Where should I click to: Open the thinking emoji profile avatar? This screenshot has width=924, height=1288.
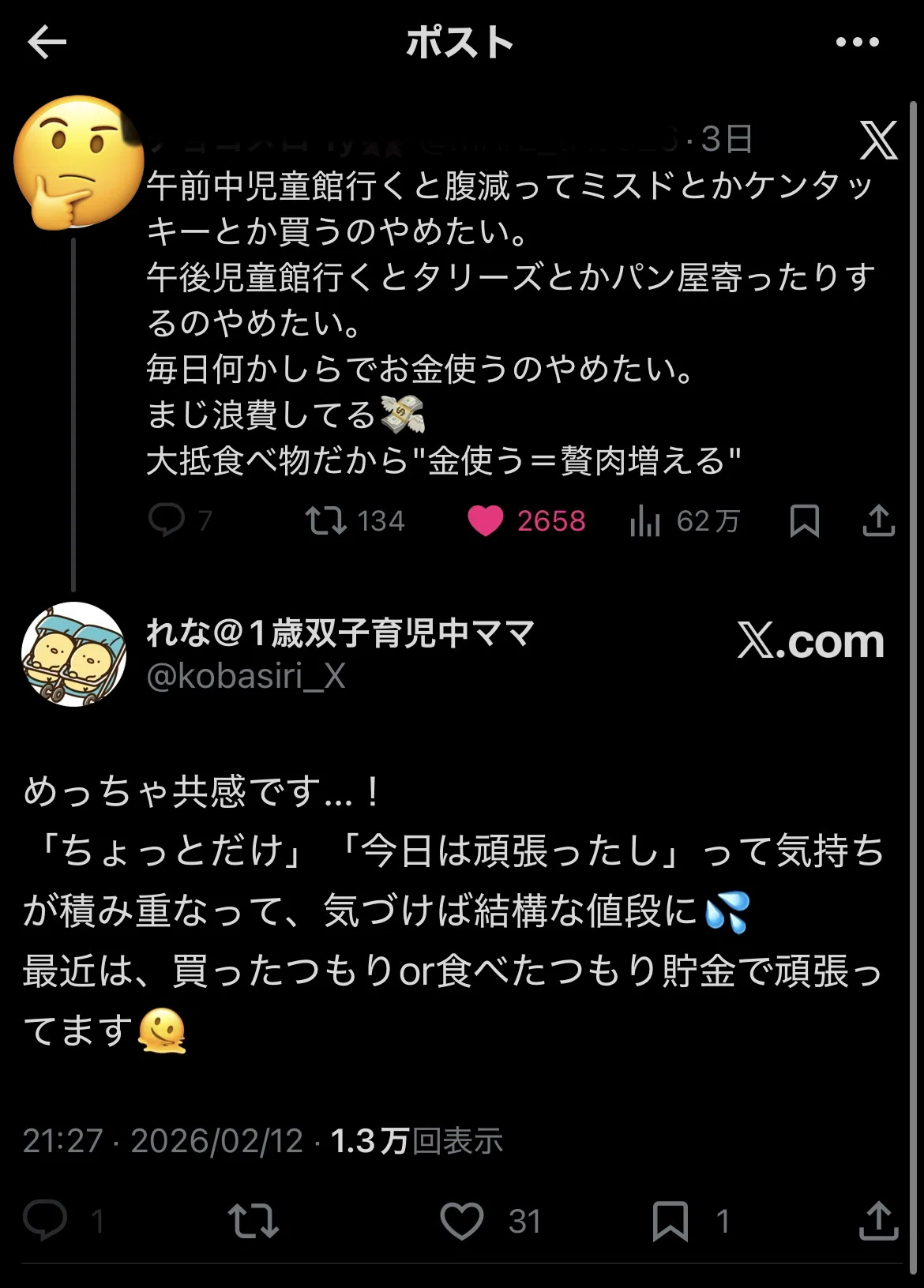pyautogui.click(x=77, y=163)
